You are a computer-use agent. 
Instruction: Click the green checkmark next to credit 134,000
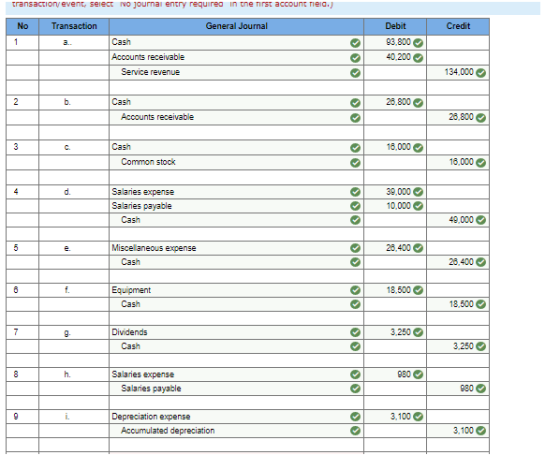point(481,73)
